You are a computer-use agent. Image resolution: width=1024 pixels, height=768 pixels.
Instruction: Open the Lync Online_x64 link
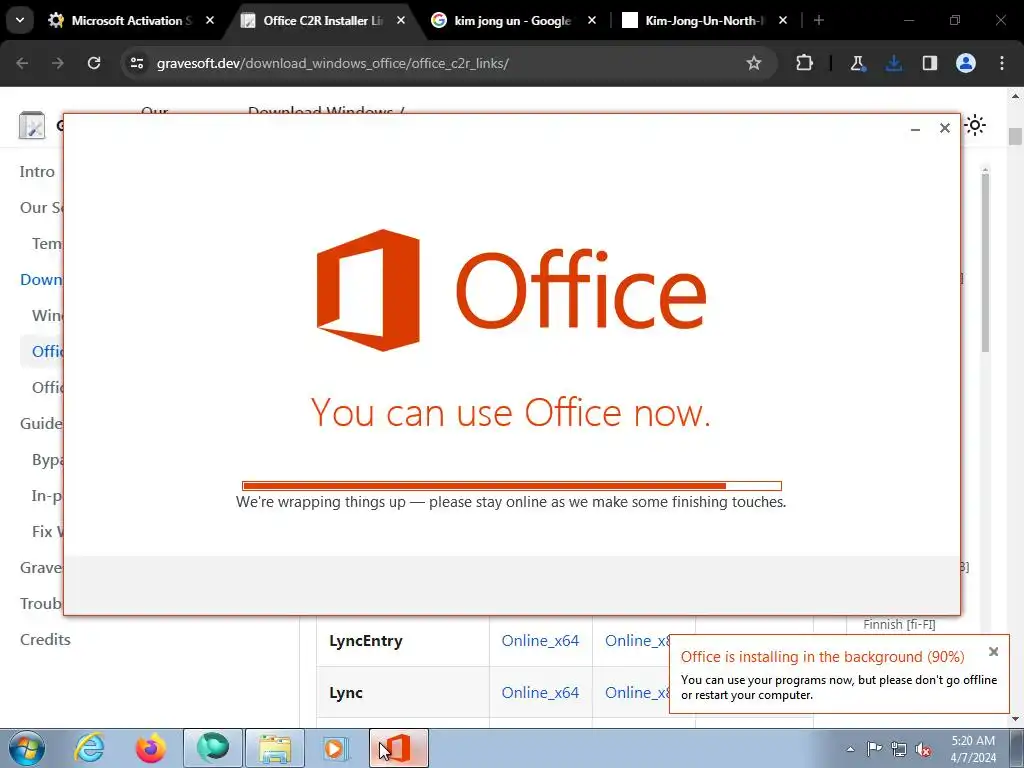[540, 693]
